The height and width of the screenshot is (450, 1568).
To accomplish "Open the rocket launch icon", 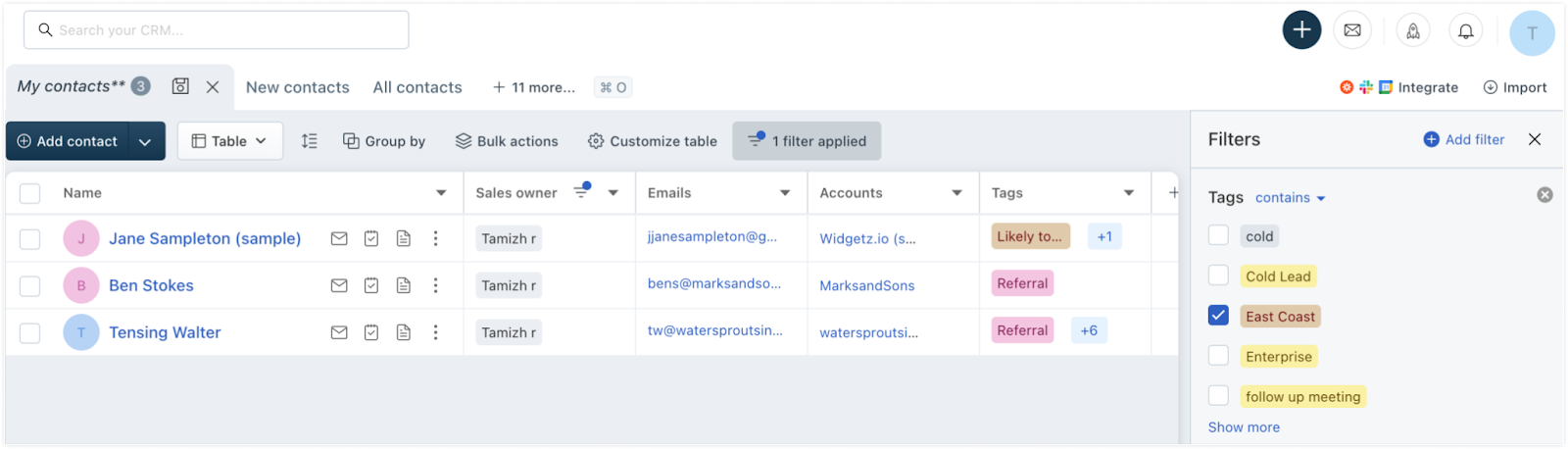I will click(x=1413, y=31).
